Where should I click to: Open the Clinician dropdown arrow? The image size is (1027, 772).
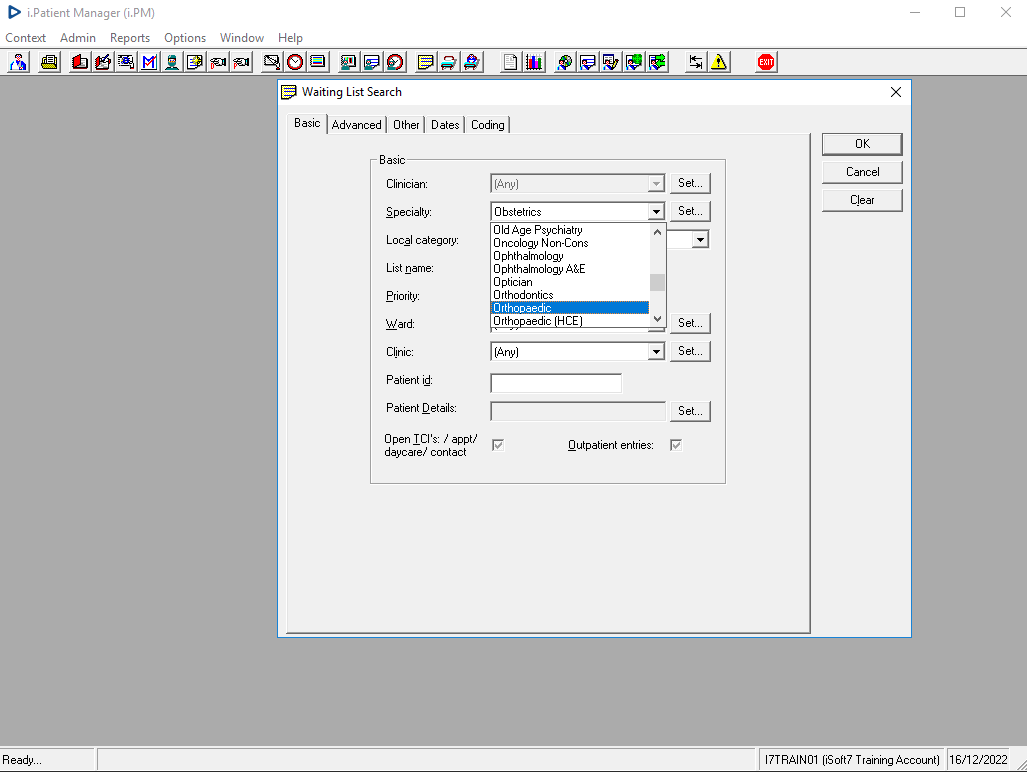click(656, 184)
